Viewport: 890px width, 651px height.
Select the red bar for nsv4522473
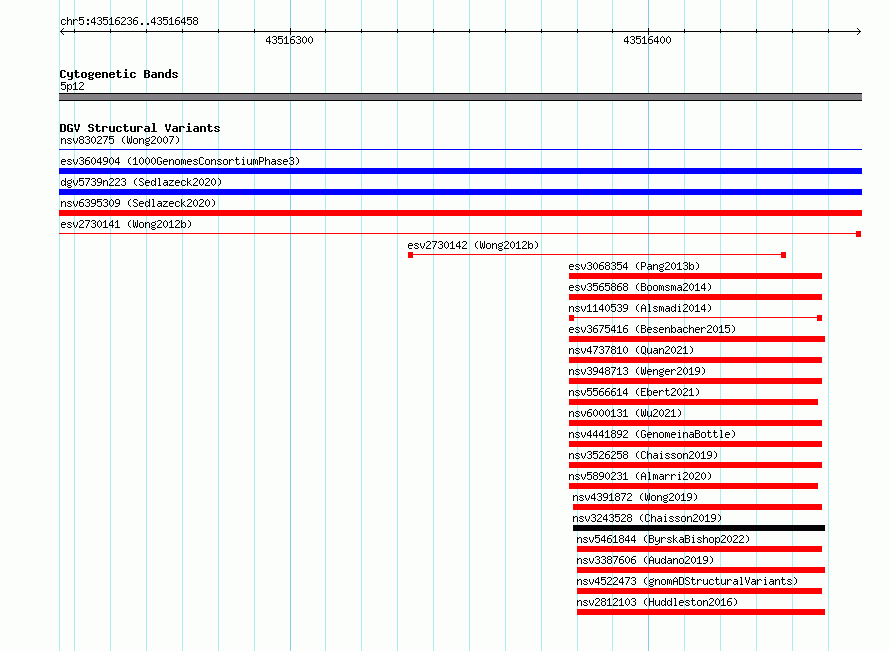coord(699,591)
